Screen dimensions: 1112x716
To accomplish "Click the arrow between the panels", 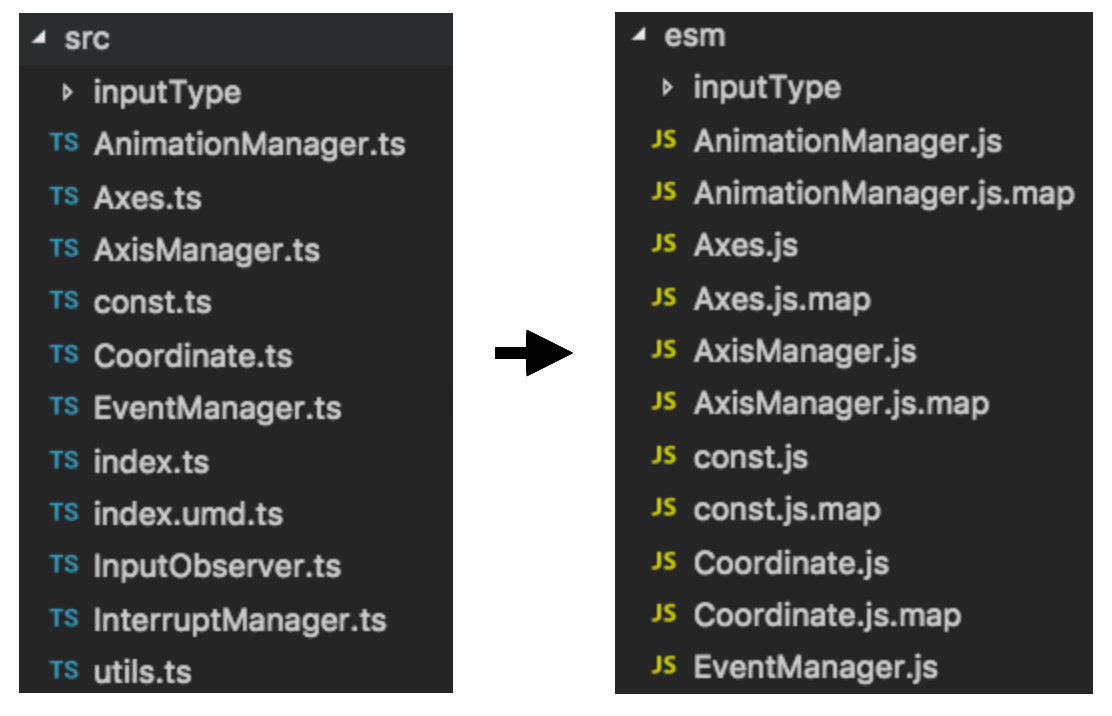I will tap(551, 352).
